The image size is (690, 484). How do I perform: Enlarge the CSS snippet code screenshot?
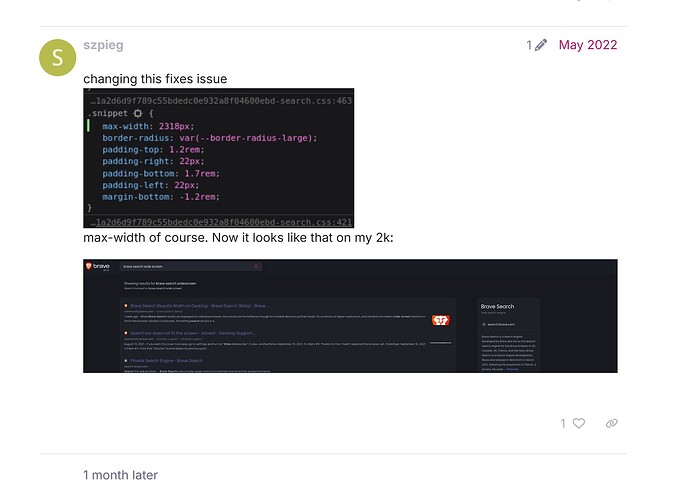(x=219, y=158)
